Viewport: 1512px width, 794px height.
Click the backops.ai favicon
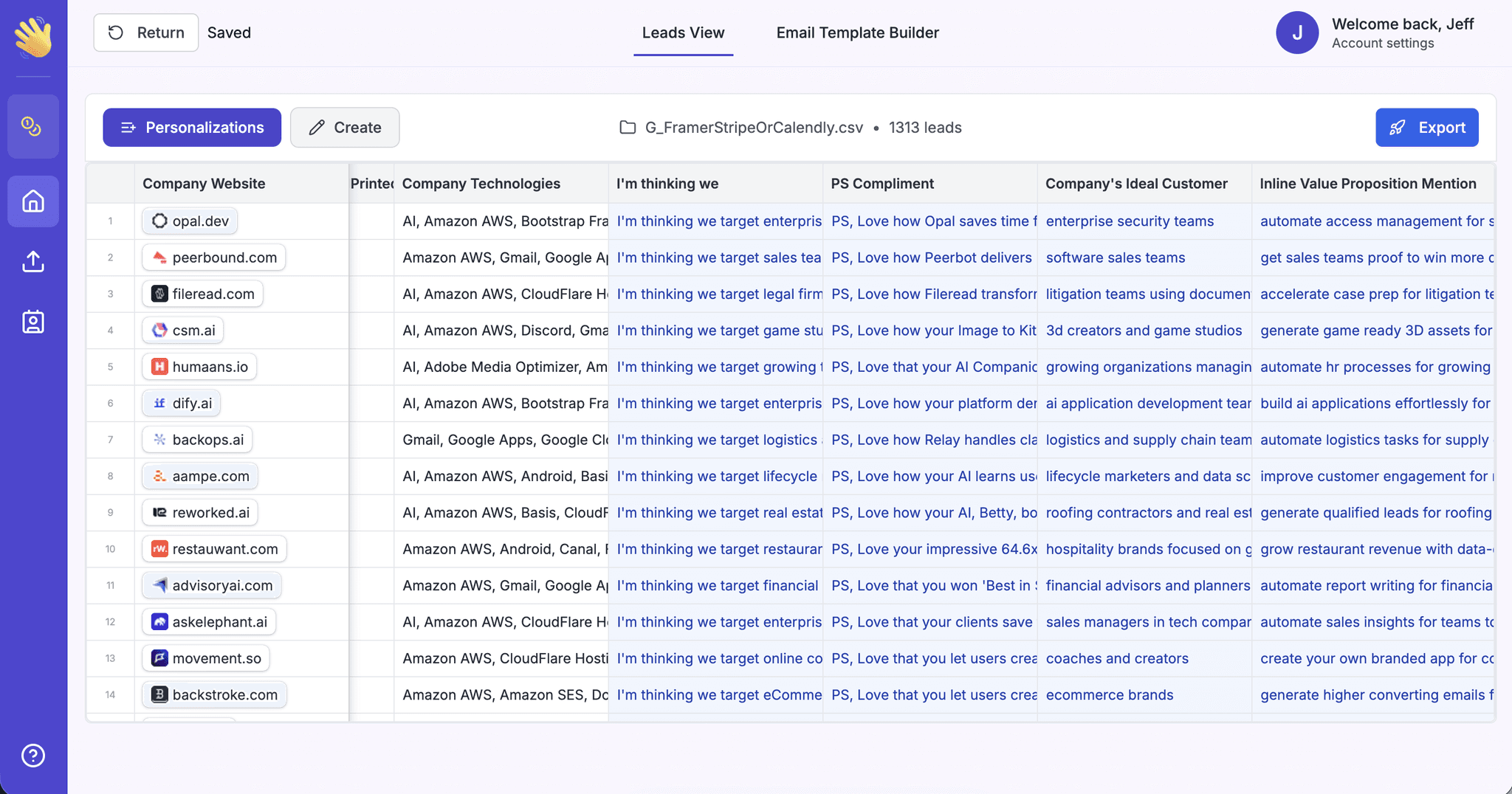(x=159, y=440)
